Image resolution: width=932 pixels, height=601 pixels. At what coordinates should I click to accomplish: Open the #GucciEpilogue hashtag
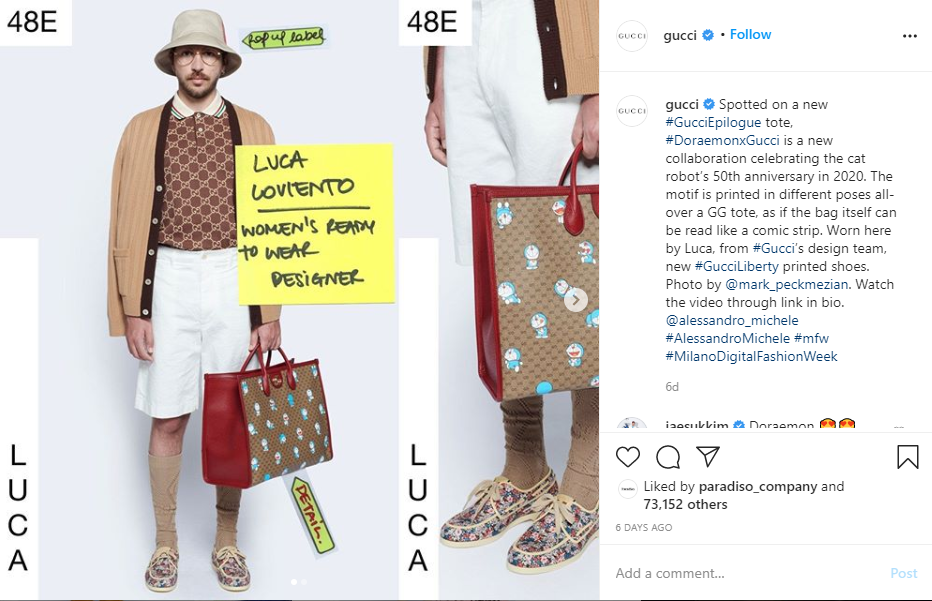click(x=713, y=122)
